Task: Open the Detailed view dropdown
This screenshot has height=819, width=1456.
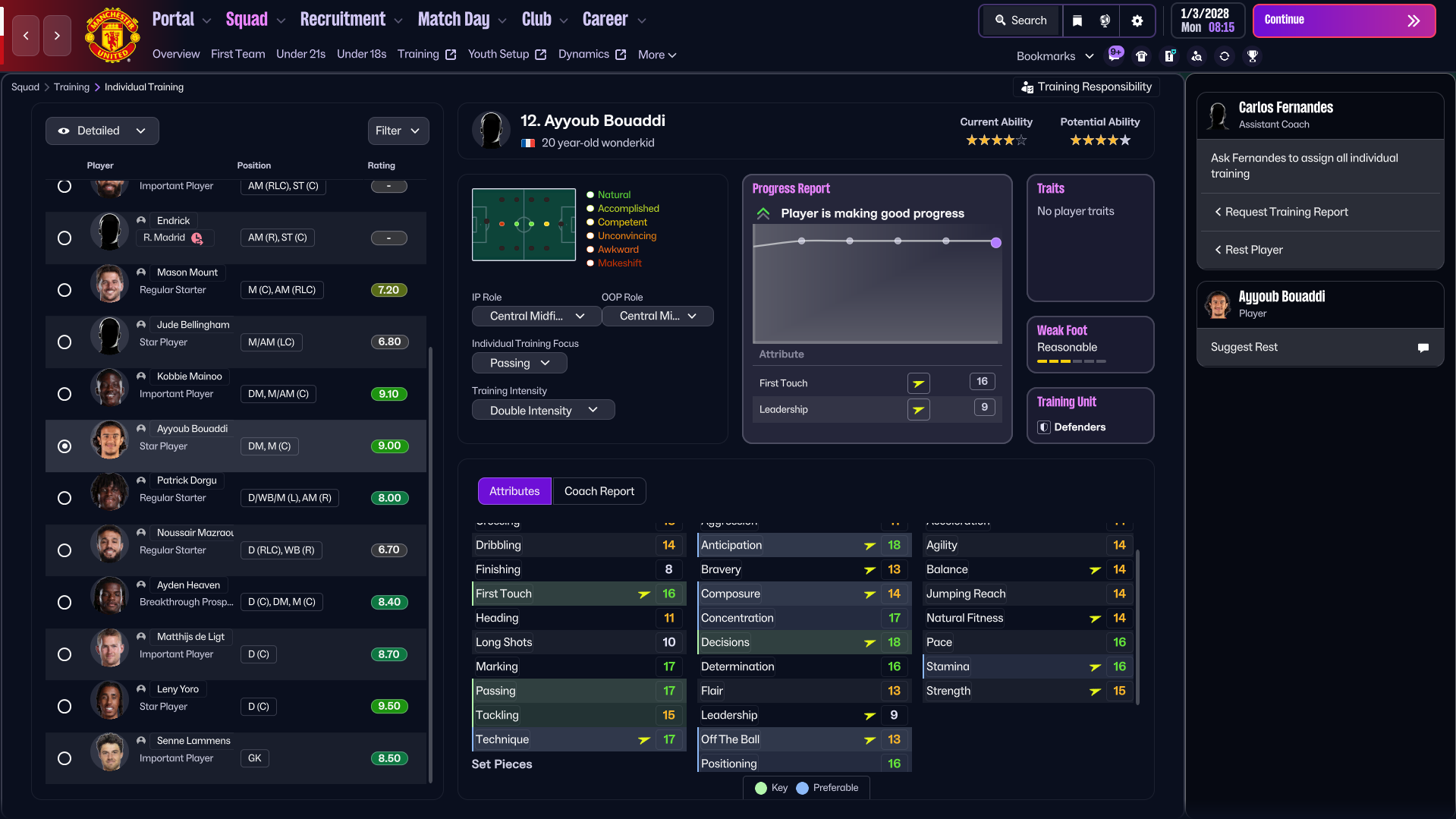Action: (102, 131)
